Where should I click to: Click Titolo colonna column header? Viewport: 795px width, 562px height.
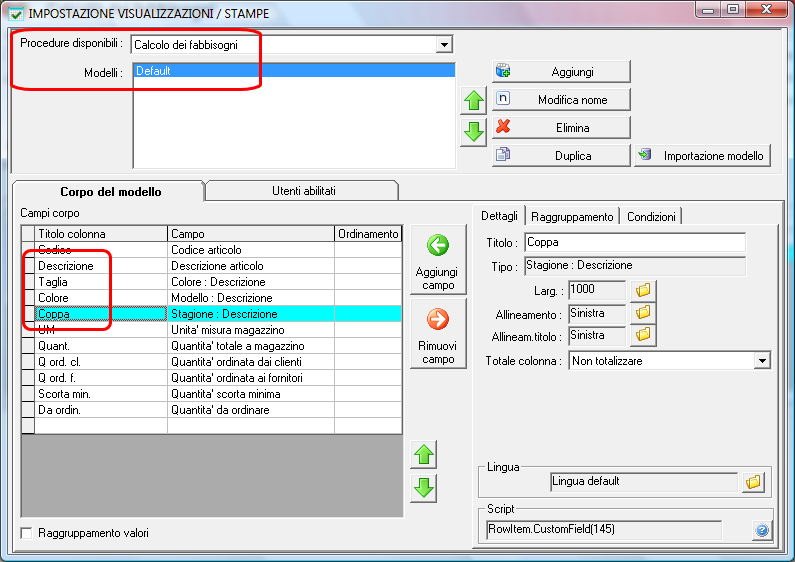pyautogui.click(x=101, y=234)
